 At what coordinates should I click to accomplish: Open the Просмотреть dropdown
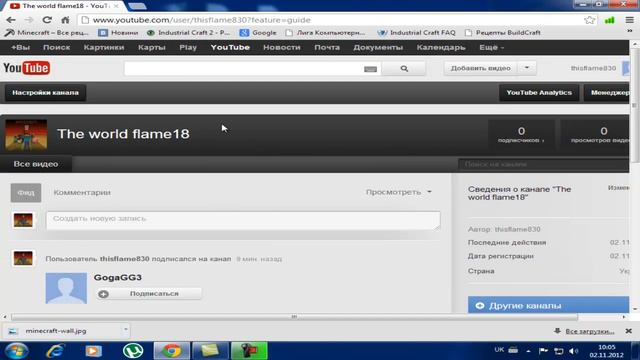tap(398, 192)
